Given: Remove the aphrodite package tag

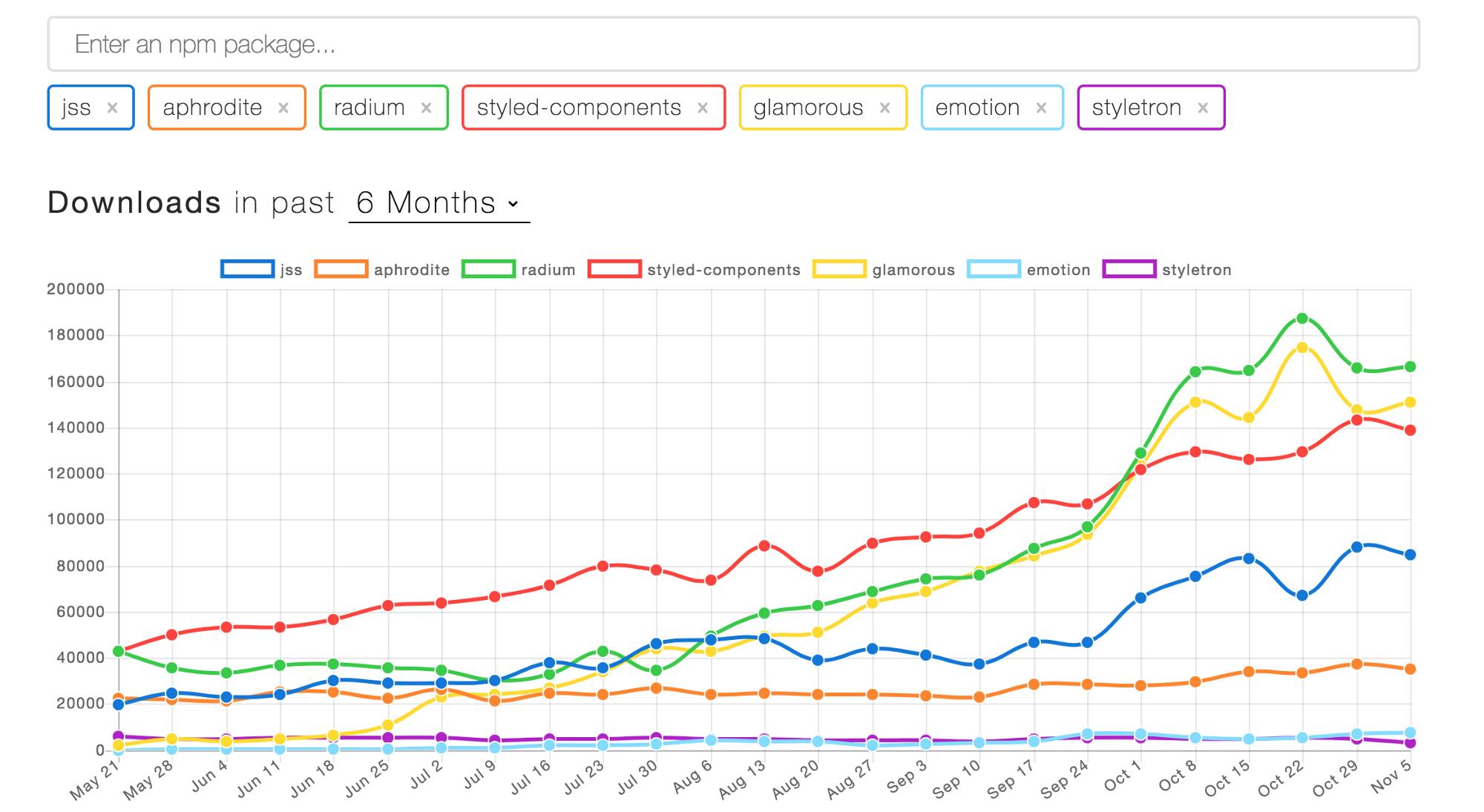Looking at the screenshot, I should 283,108.
